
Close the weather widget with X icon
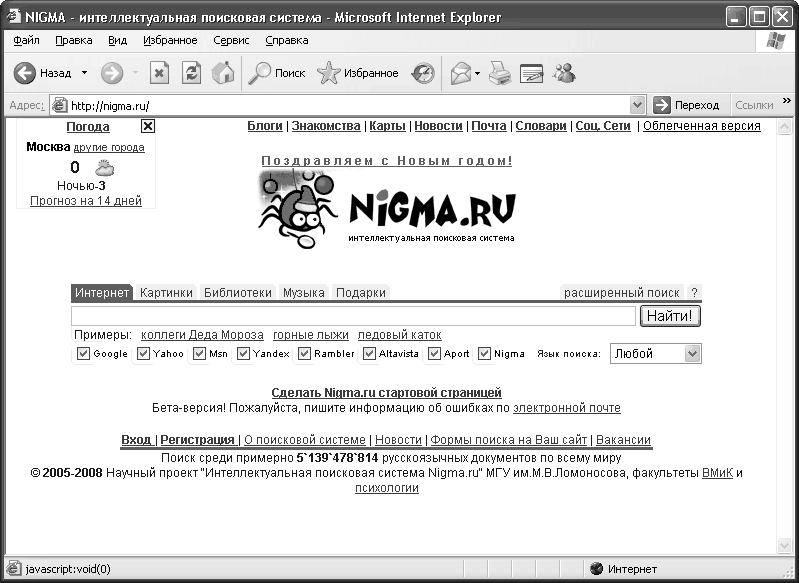point(148,126)
